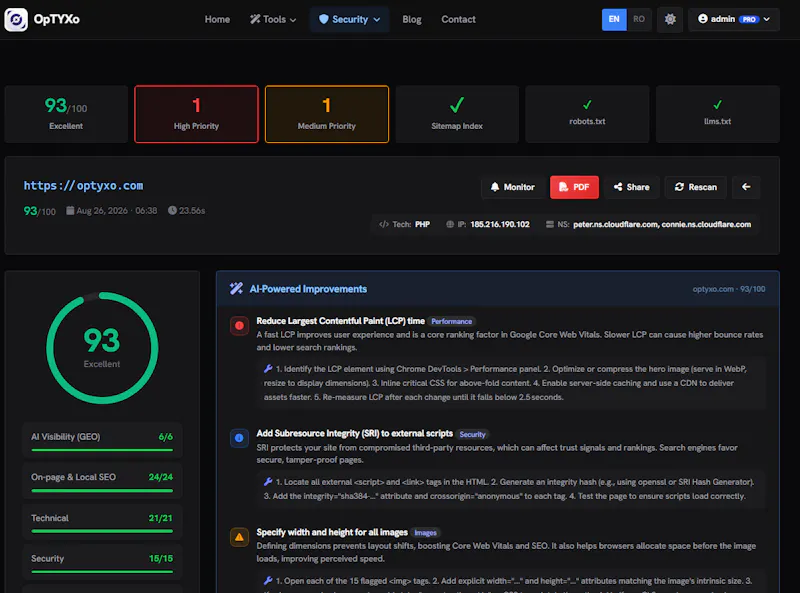
Task: Click 'Add Subresource Integrity (SRI) to external scripts'
Action: click(x=355, y=433)
